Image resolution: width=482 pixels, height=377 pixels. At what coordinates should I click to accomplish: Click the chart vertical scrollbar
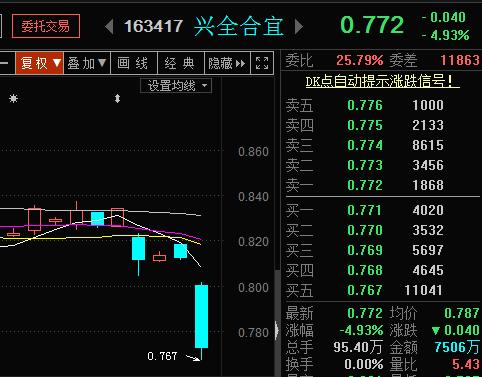click(277, 323)
